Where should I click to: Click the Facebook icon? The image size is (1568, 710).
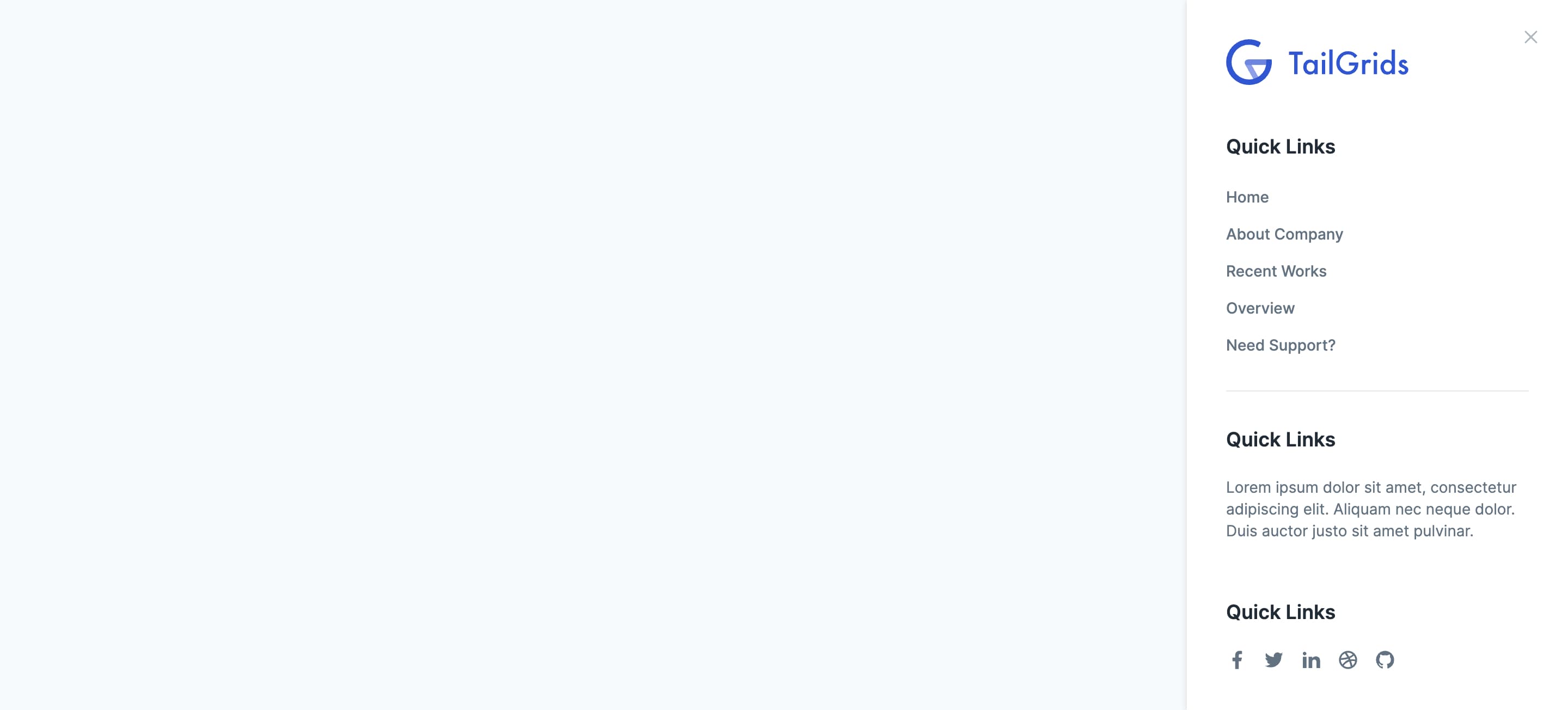pos(1237,659)
